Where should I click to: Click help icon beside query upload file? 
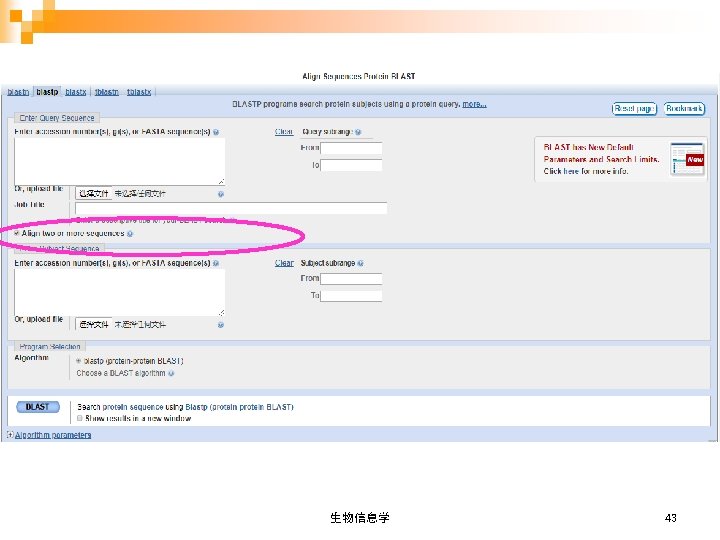(221, 194)
